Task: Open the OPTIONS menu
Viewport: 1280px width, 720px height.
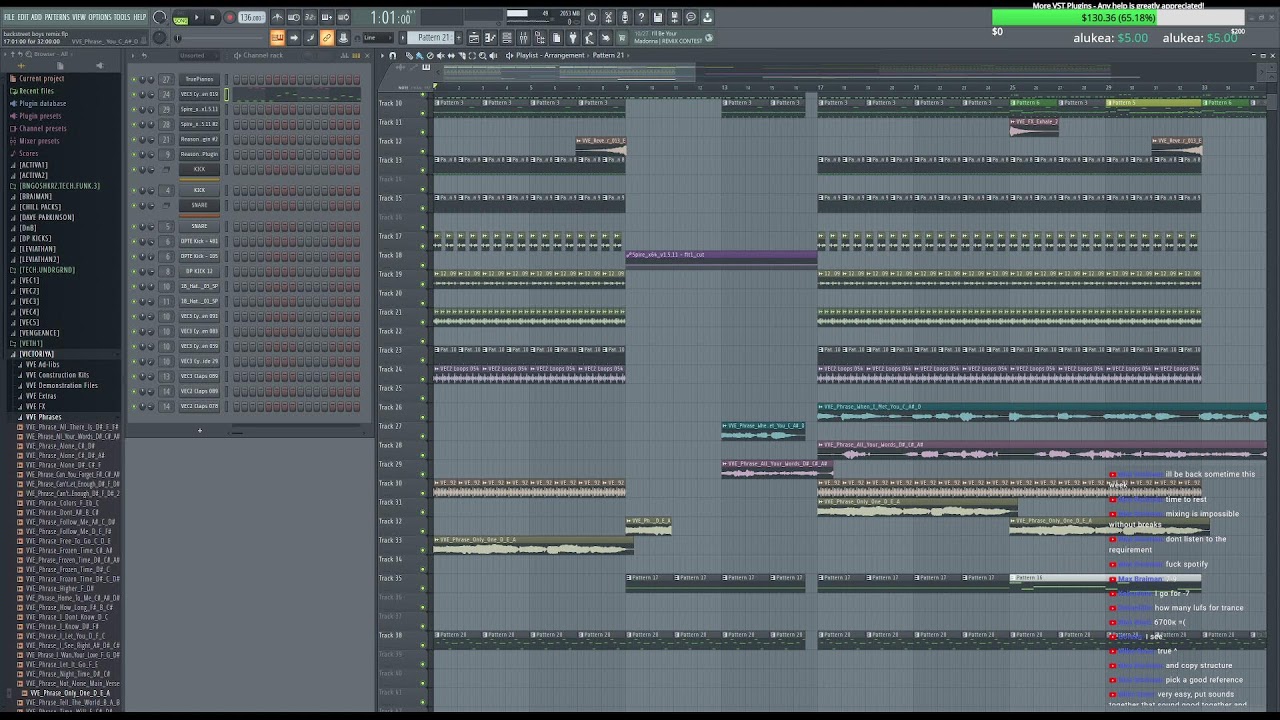Action: click(100, 17)
